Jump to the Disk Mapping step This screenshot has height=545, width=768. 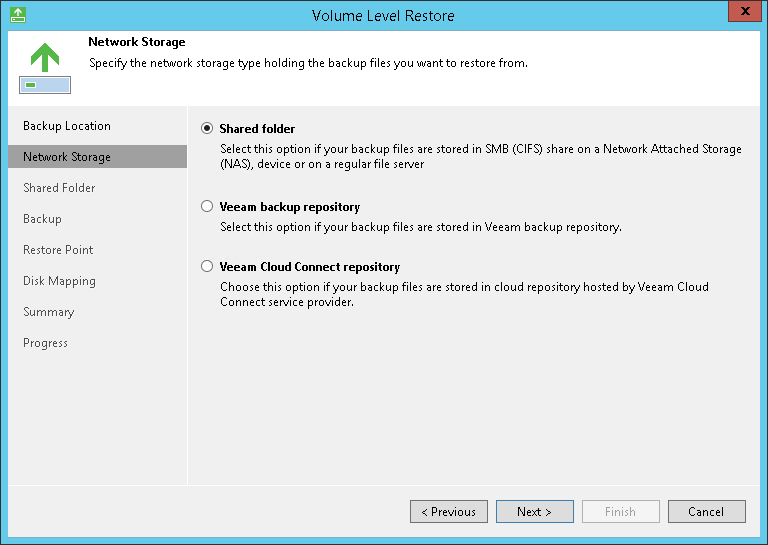(x=59, y=281)
